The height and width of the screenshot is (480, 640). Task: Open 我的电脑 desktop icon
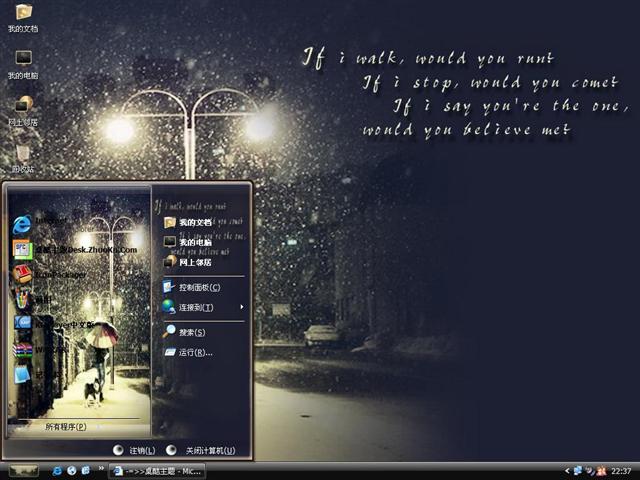(x=23, y=64)
